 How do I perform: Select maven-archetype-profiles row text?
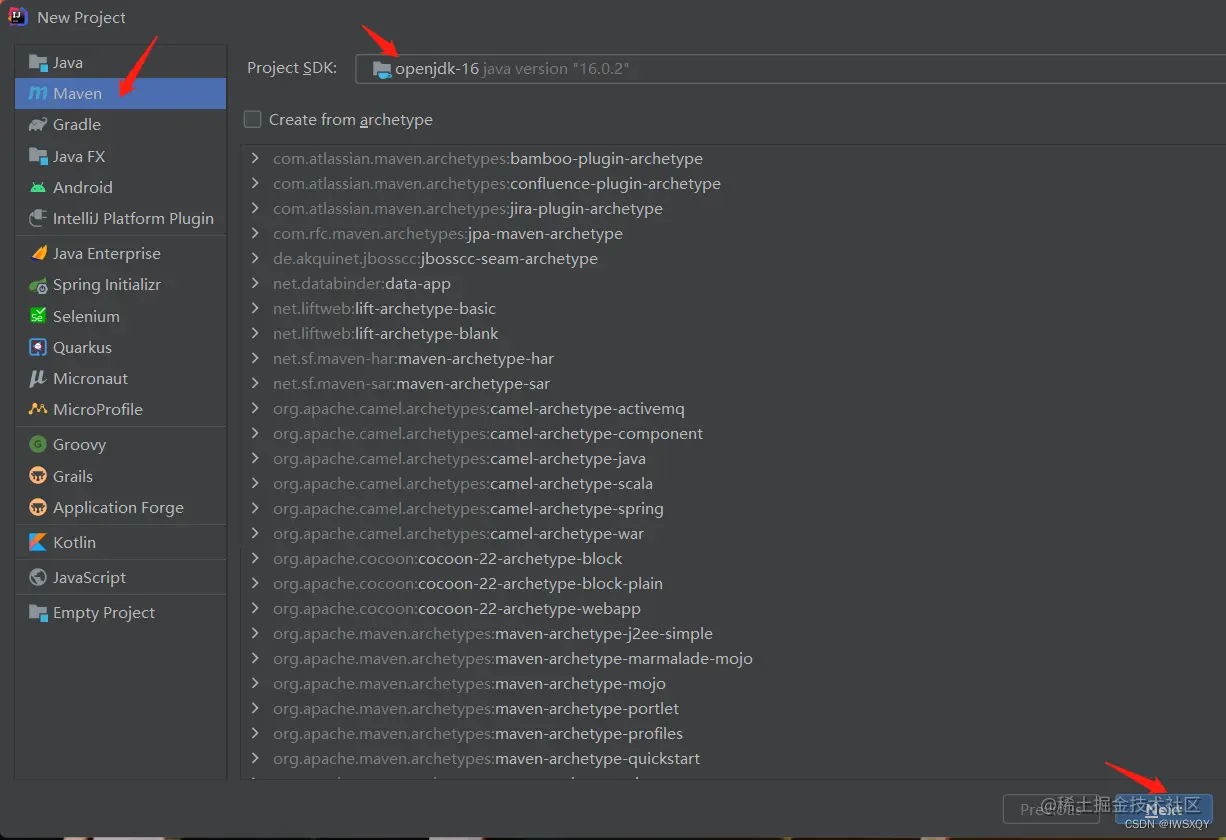click(478, 733)
